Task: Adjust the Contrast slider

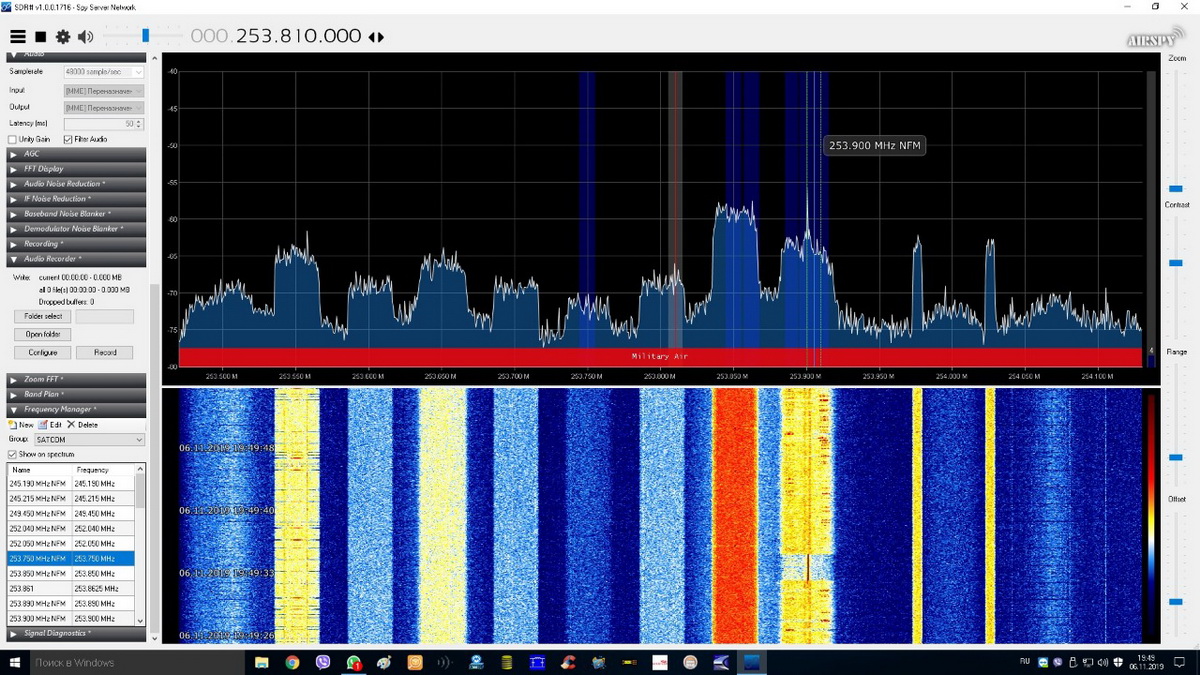Action: click(x=1176, y=263)
